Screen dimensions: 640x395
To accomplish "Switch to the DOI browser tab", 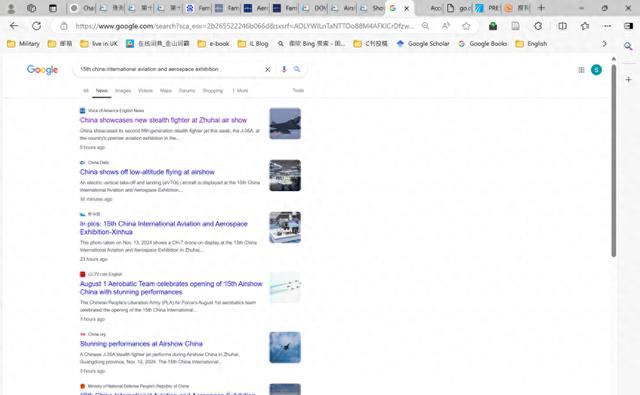I will pyautogui.click(x=314, y=8).
